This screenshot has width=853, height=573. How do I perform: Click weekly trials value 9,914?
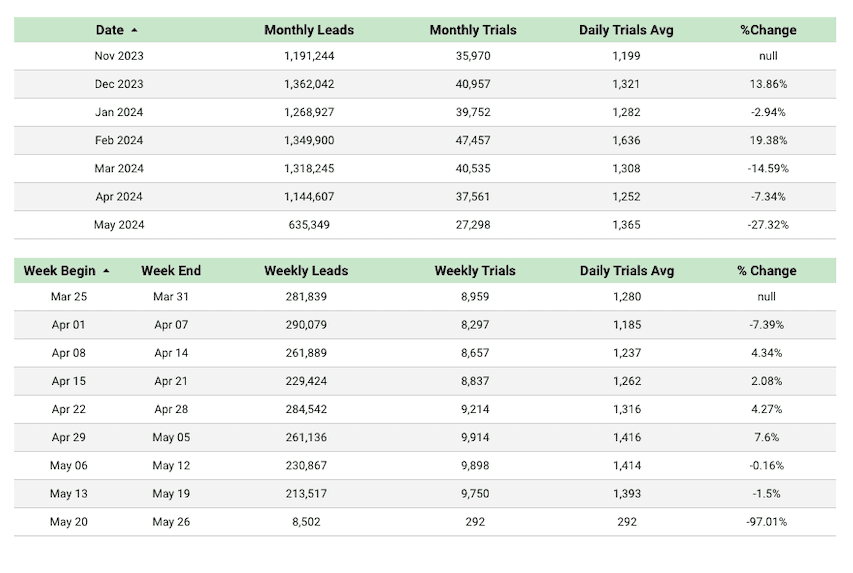click(x=475, y=438)
